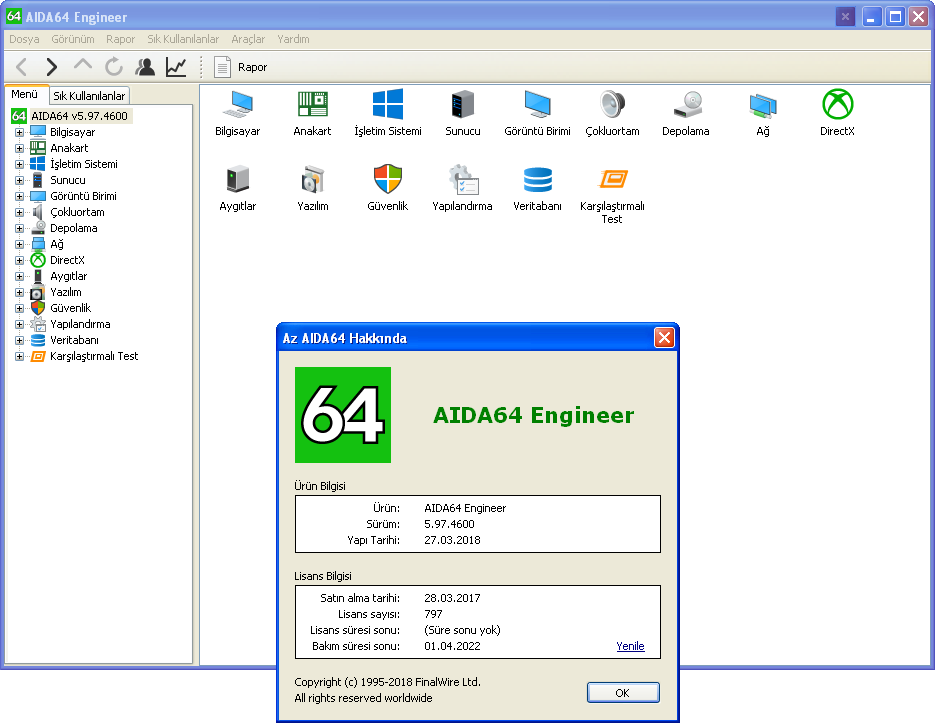
Task: Select Karşılaştırmalı Test in the left tree
Action: [94, 356]
